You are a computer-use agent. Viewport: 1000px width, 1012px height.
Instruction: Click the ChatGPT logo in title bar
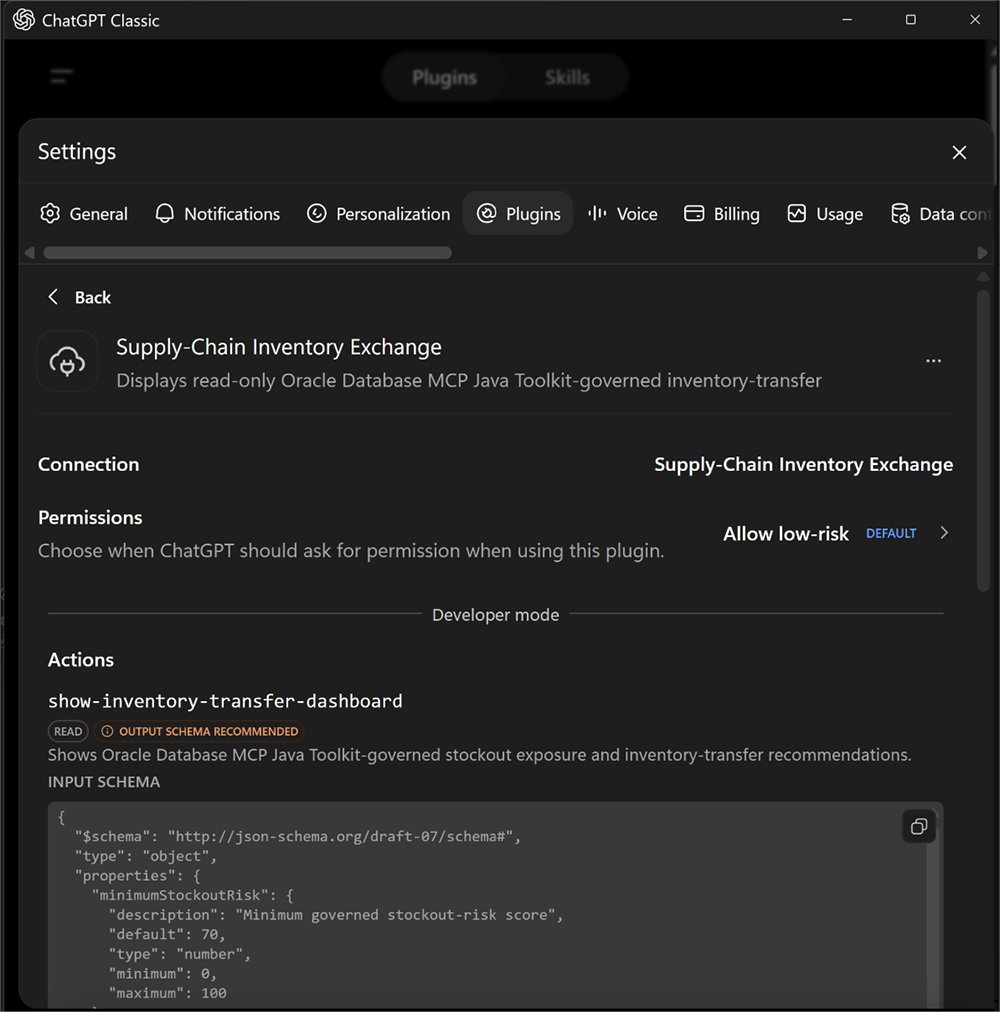(24, 20)
